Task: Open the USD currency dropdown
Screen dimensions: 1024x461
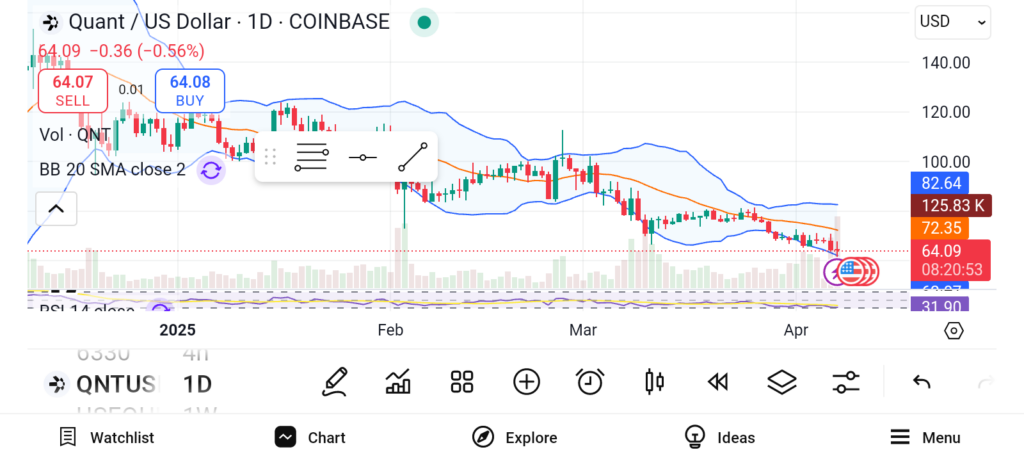Action: [952, 21]
